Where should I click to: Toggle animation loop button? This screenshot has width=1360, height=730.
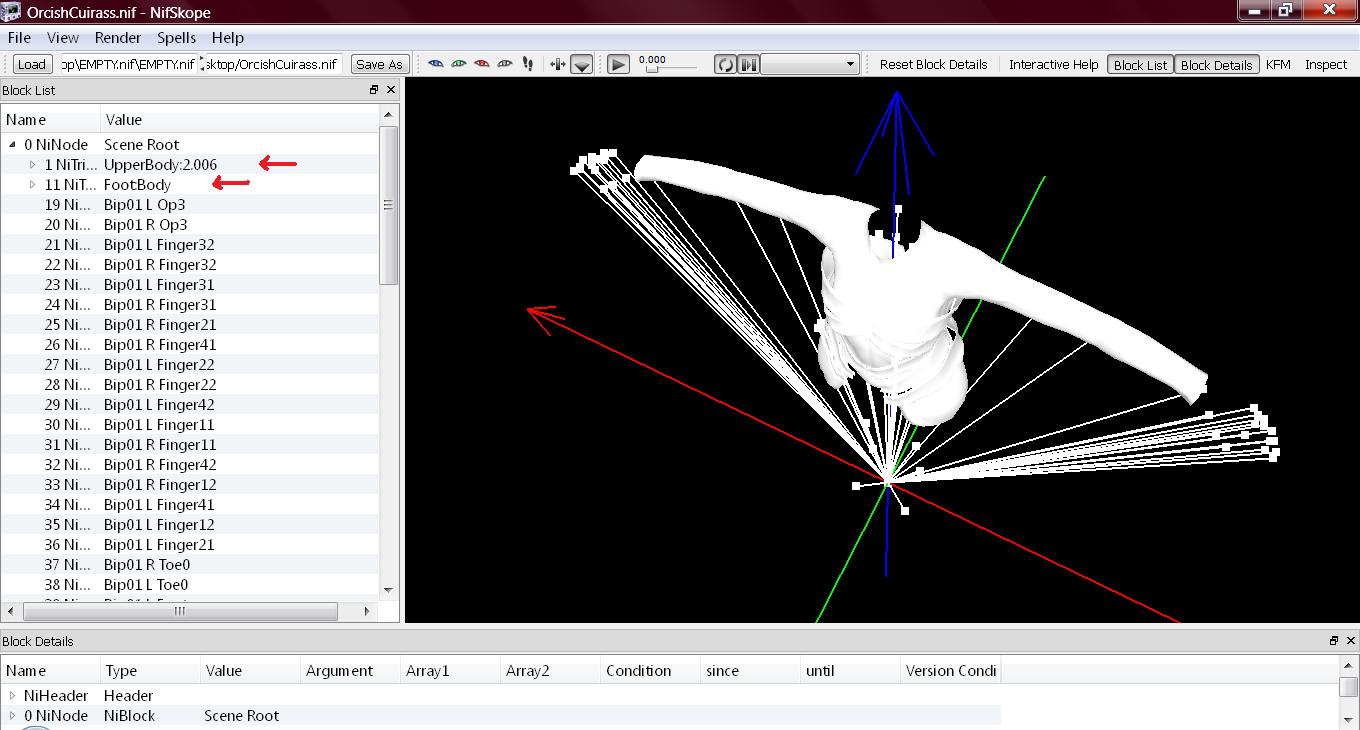(x=725, y=65)
